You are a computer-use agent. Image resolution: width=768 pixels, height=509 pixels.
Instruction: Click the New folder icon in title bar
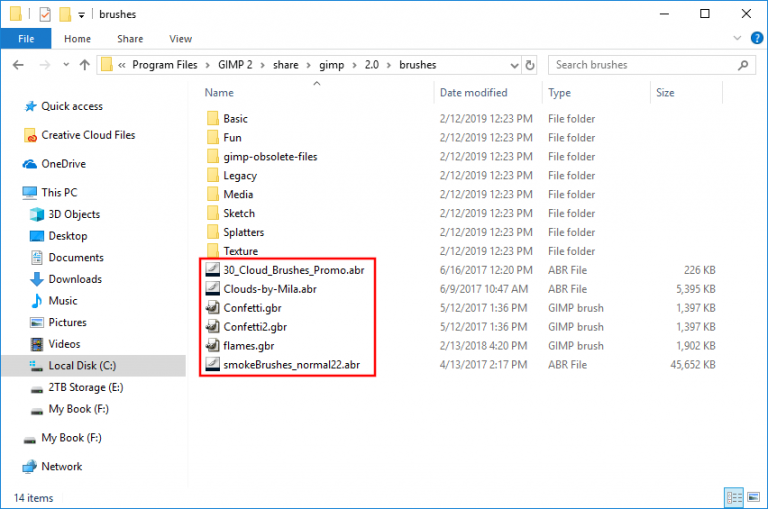65,14
